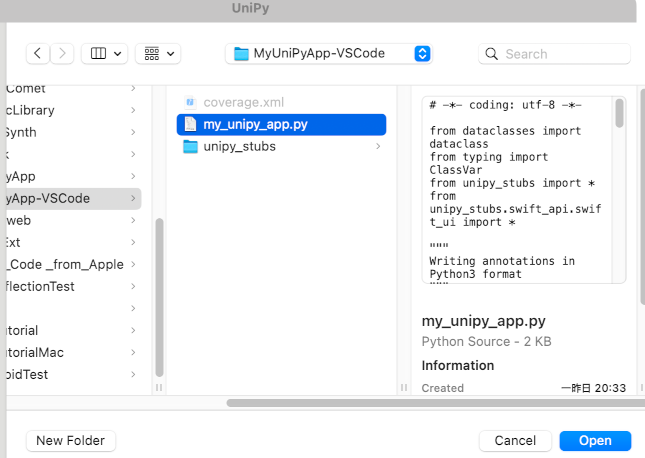The height and width of the screenshot is (458, 645).
Task: Select the coverage.xml file icon
Action: [x=190, y=102]
